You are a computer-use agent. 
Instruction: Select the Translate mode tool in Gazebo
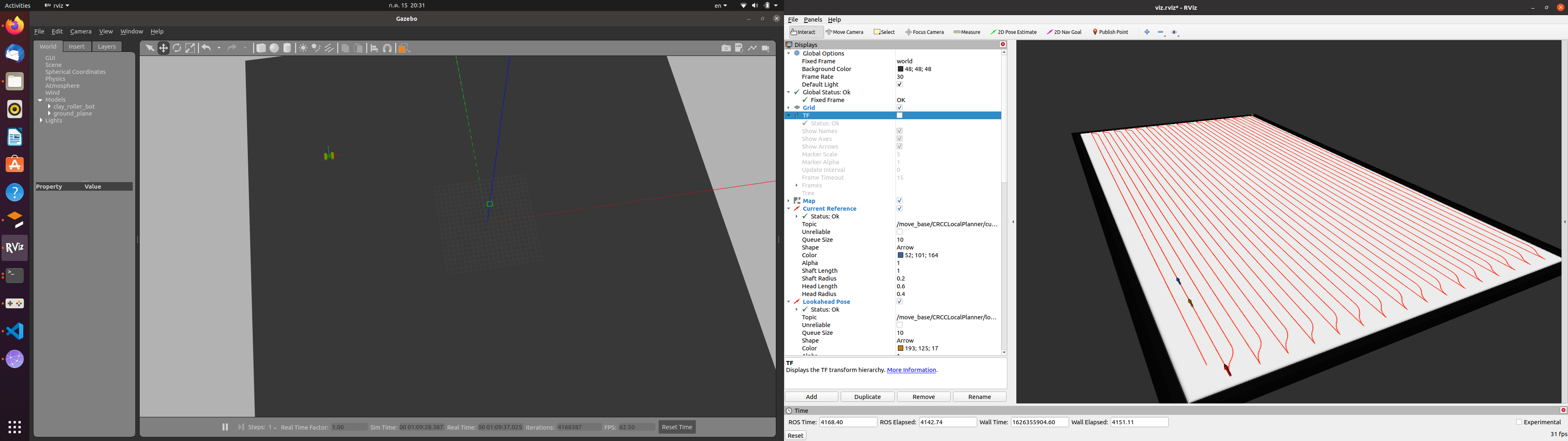pos(163,47)
